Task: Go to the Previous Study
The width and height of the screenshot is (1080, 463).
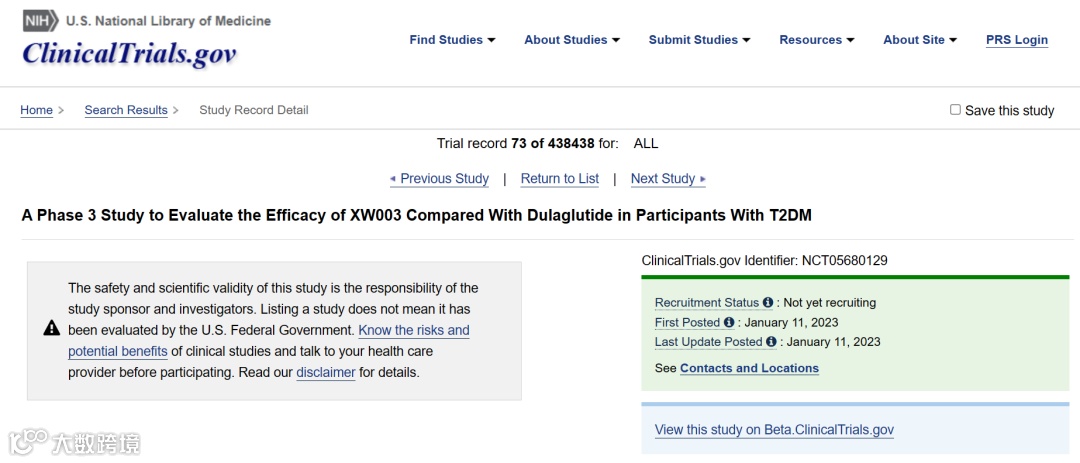Action: point(440,179)
